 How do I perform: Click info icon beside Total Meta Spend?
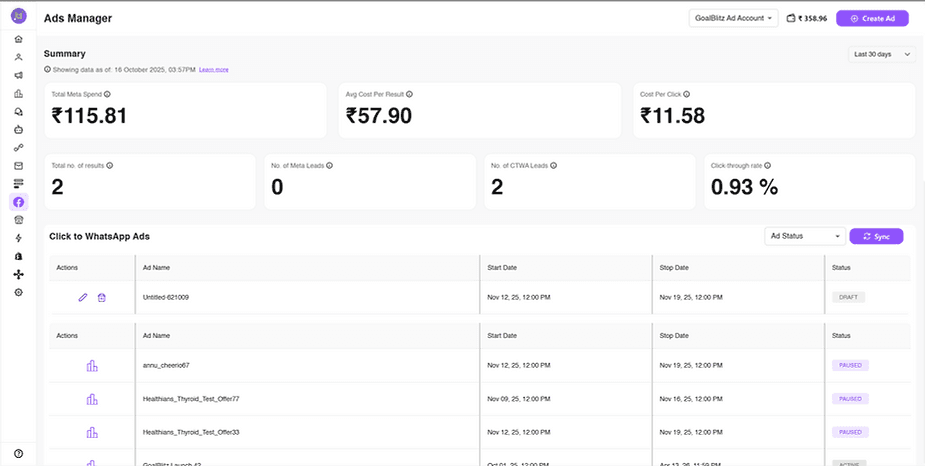click(x=107, y=93)
